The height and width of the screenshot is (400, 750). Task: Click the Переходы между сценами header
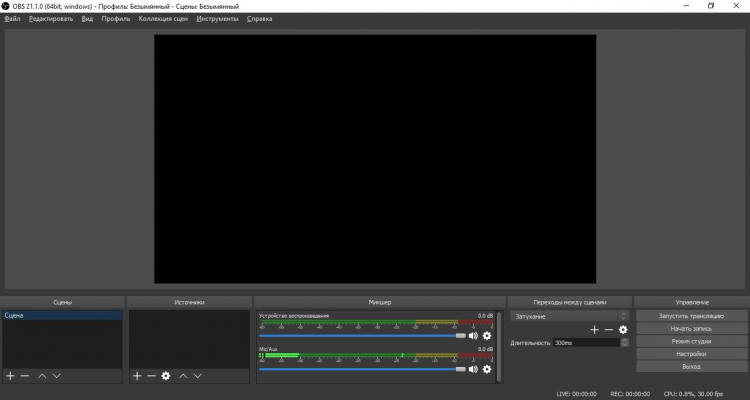click(570, 302)
